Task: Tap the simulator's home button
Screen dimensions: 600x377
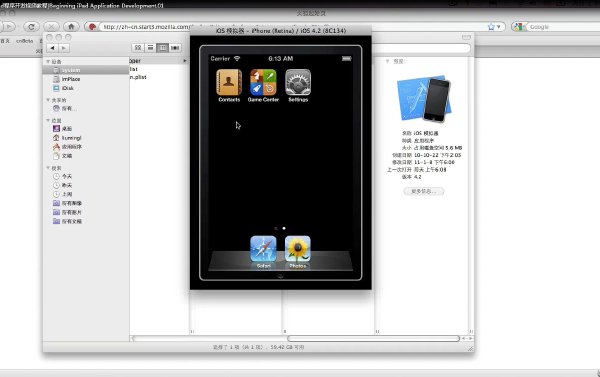Action: coord(280,276)
